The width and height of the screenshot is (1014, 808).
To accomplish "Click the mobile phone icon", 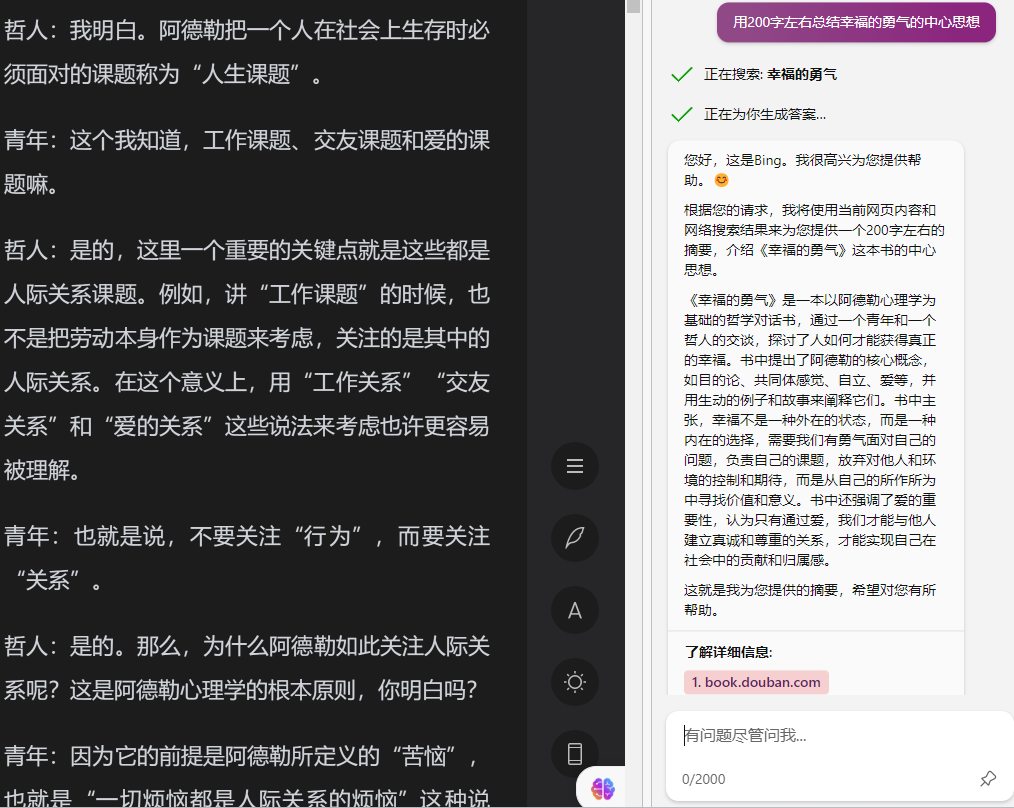I will pyautogui.click(x=574, y=754).
